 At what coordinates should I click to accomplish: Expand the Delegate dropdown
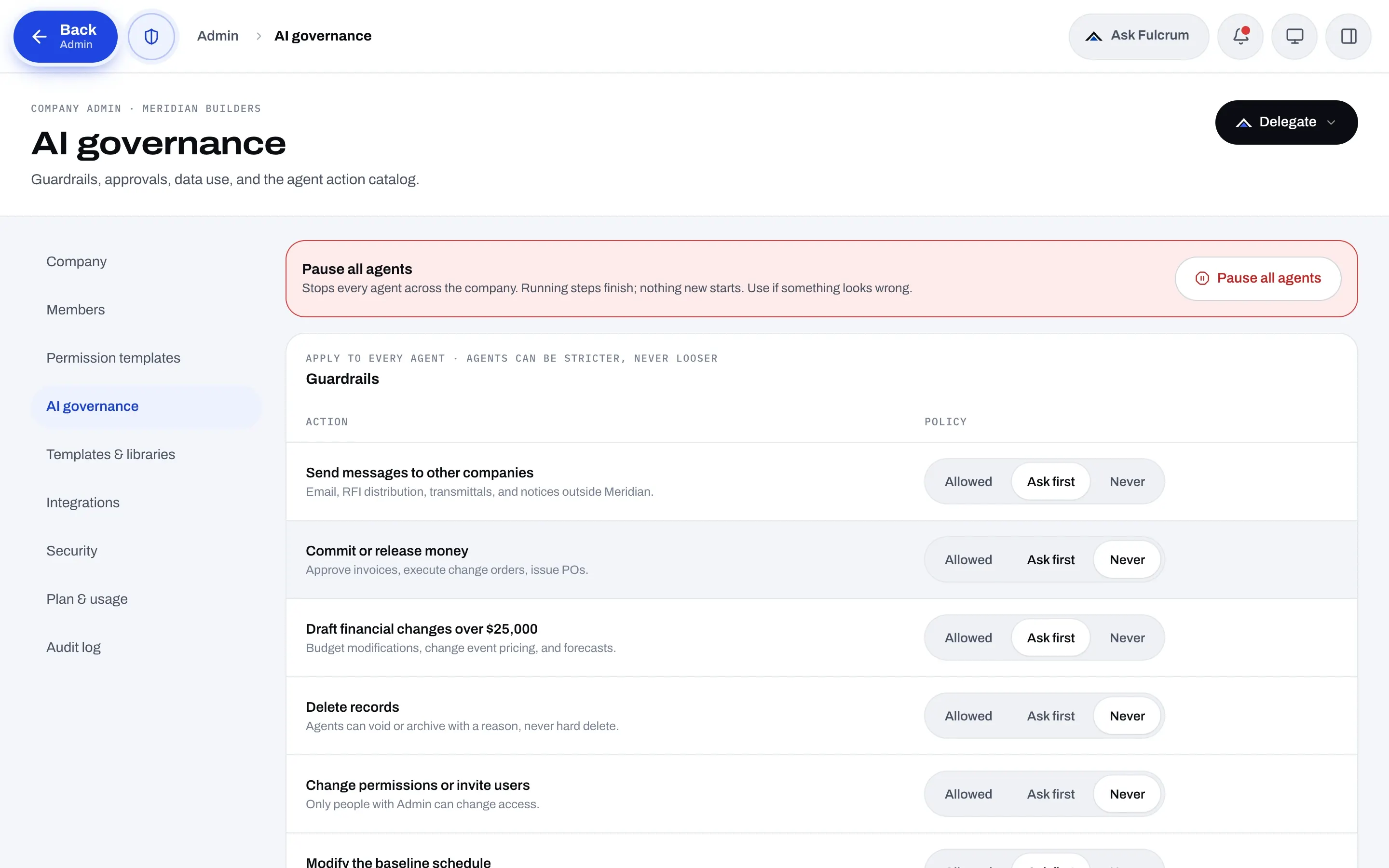click(x=1286, y=122)
